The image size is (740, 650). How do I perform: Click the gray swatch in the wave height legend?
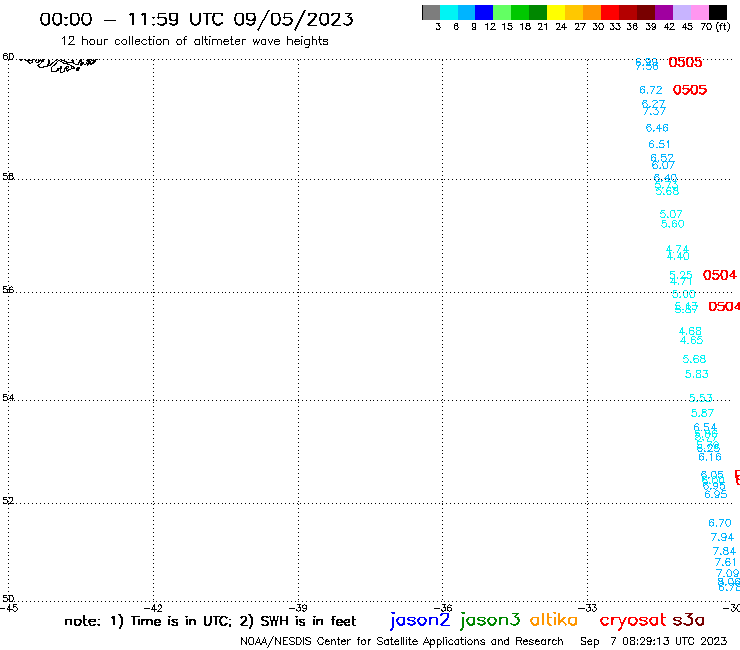click(x=431, y=12)
